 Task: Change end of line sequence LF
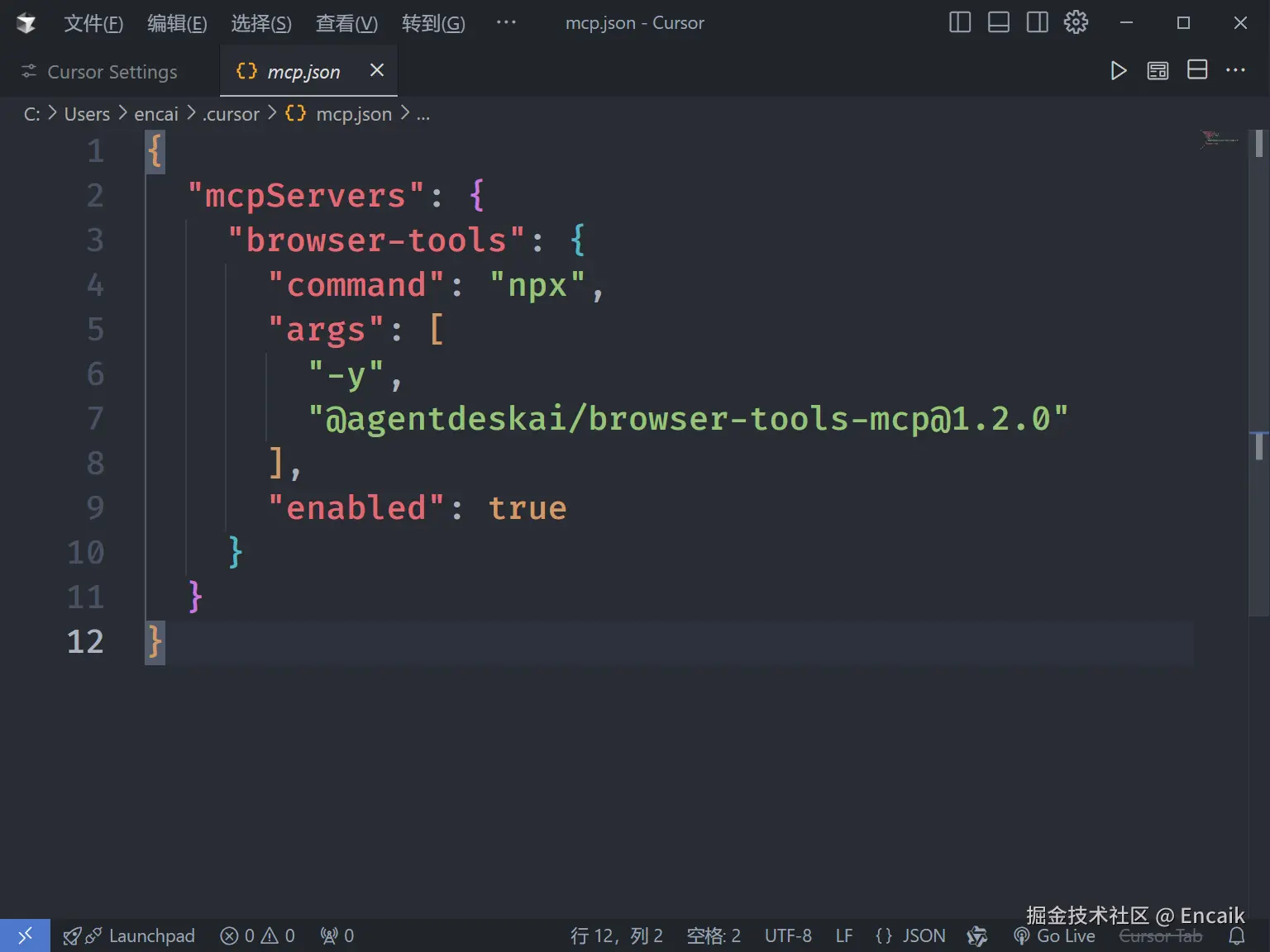pyautogui.click(x=843, y=935)
